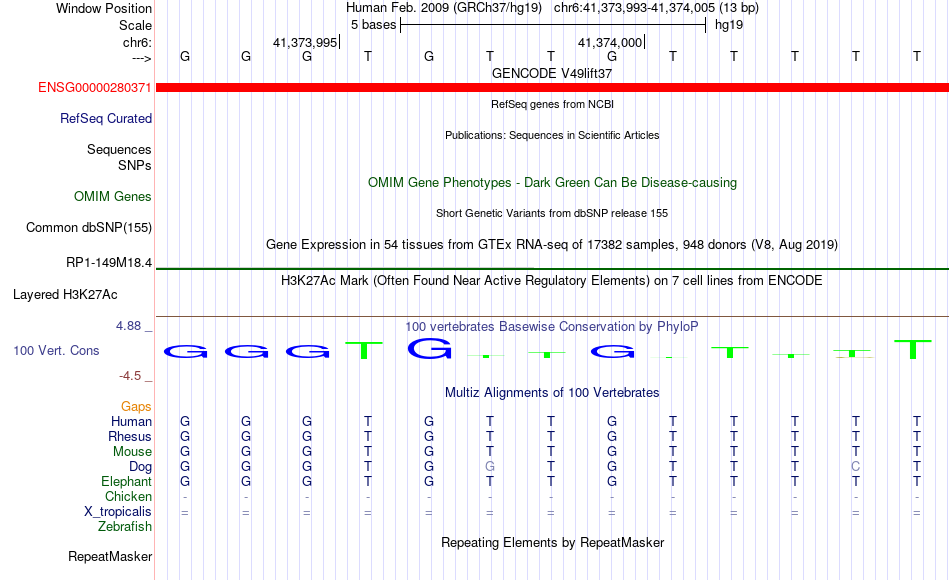Screen dimensions: 950x580
Task: Click the 41,373,995 ruler position marker
Action: [305, 42]
